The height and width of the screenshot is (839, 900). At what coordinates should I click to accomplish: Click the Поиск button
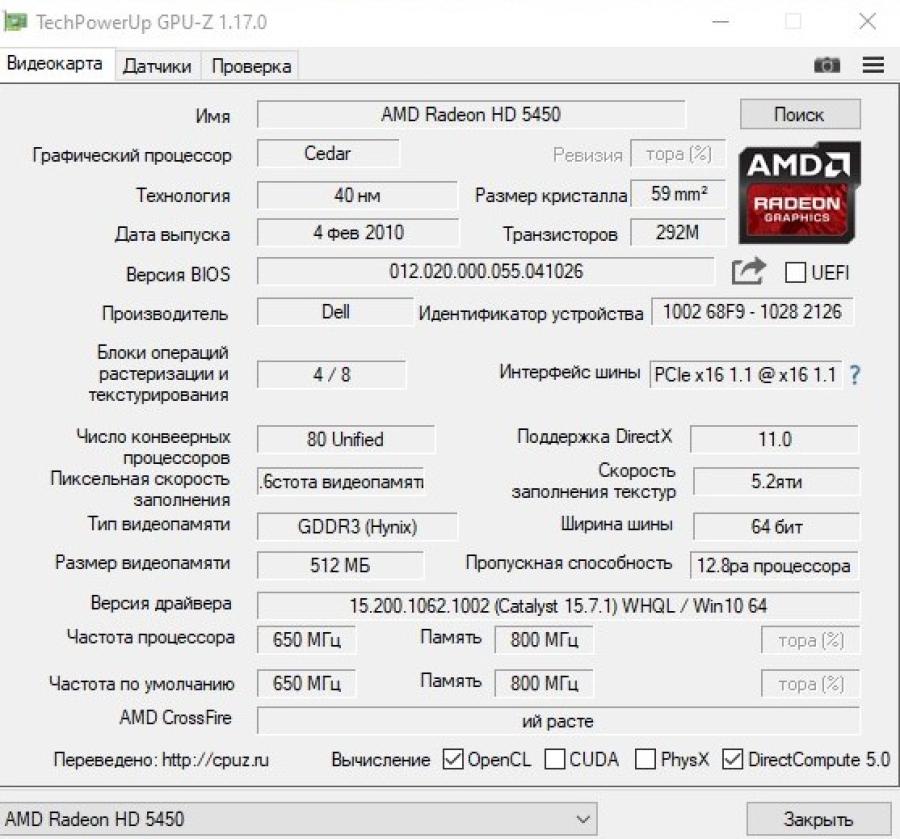point(799,113)
